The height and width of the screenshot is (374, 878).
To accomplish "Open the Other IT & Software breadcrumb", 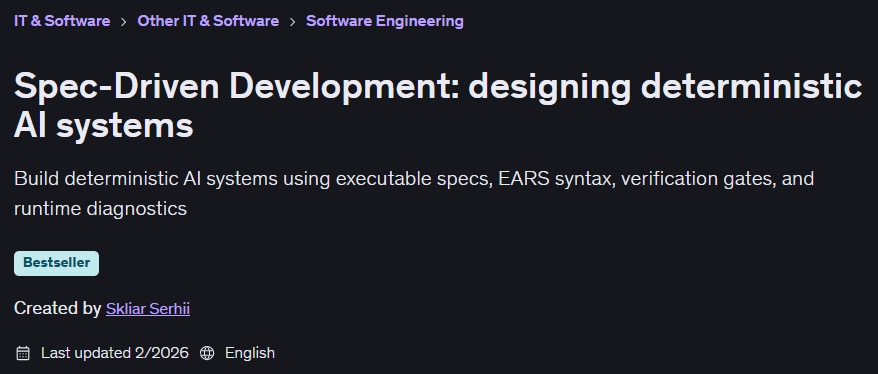I will pos(208,21).
